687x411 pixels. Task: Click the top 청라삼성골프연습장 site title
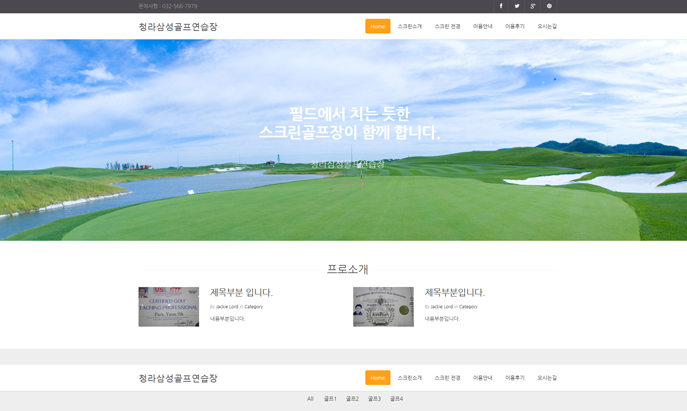click(x=178, y=27)
